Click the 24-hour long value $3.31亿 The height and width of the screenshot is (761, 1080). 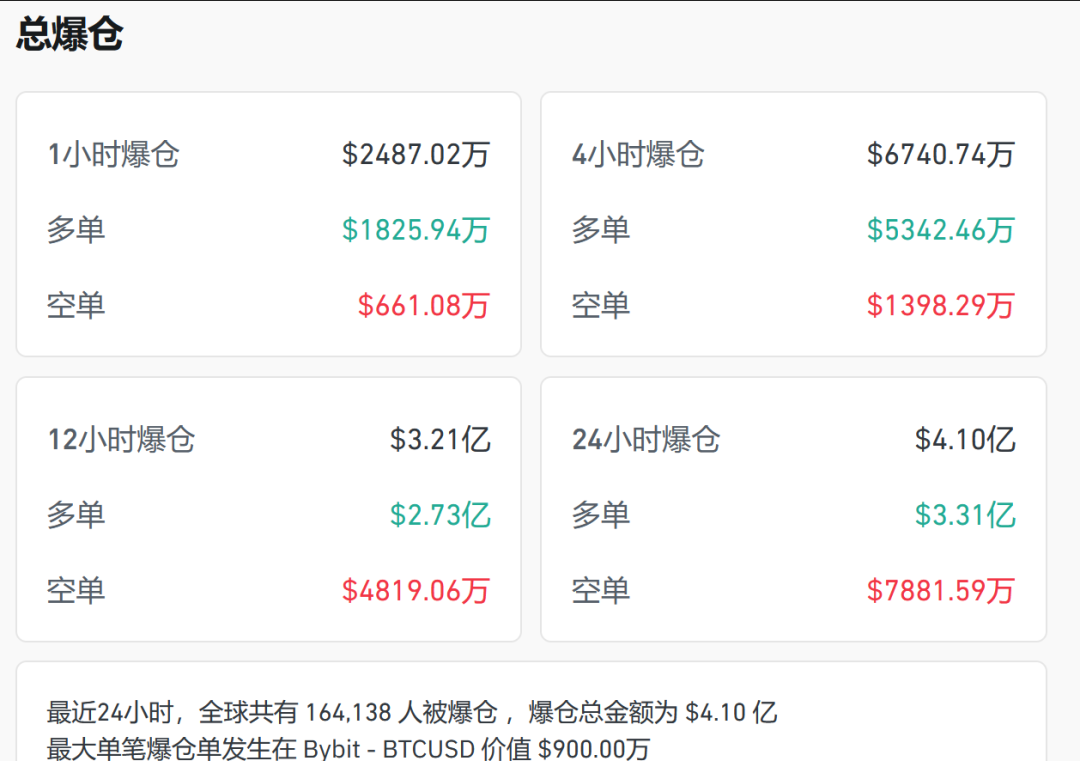[965, 515]
